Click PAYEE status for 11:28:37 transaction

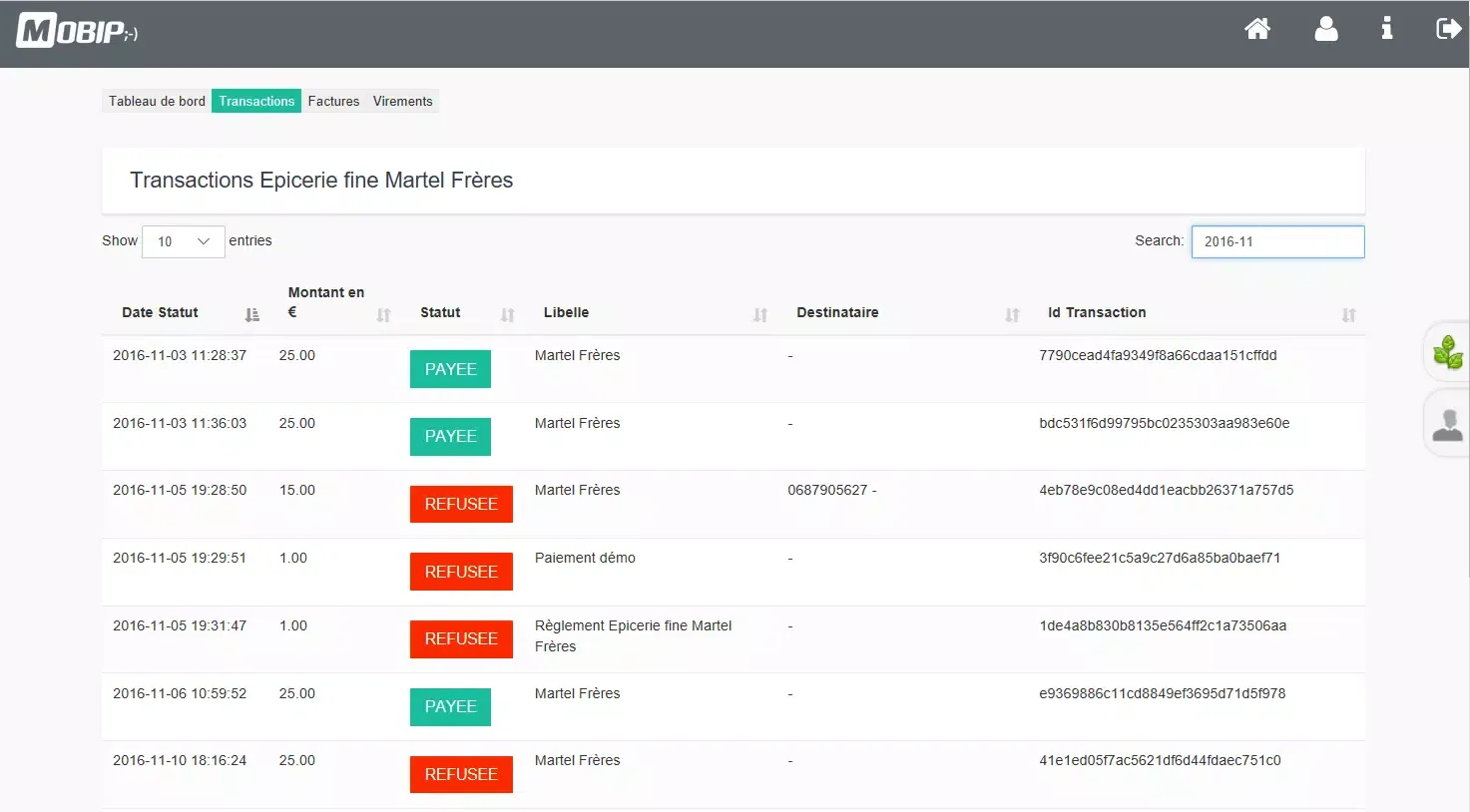pos(450,369)
